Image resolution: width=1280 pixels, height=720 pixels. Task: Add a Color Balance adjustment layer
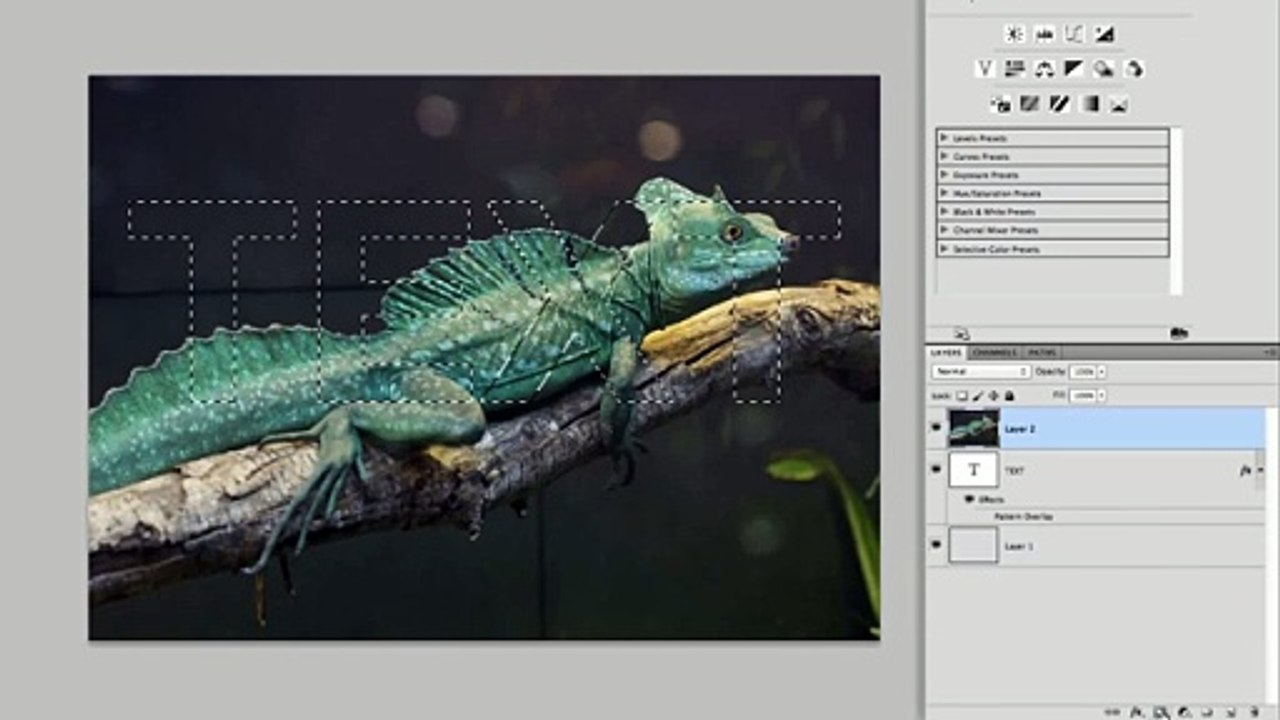pos(1045,69)
